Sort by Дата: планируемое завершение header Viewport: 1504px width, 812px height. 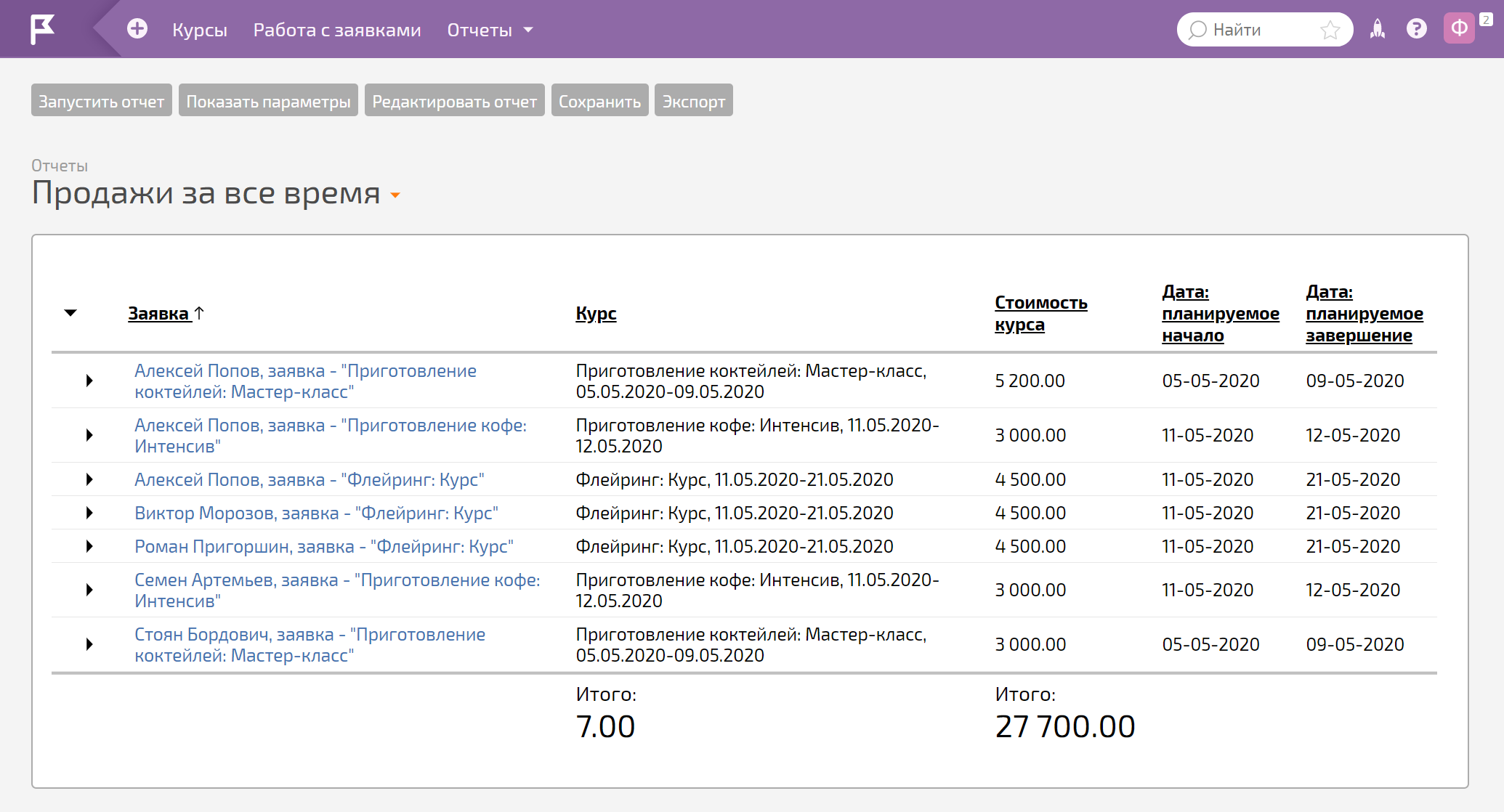point(1364,314)
